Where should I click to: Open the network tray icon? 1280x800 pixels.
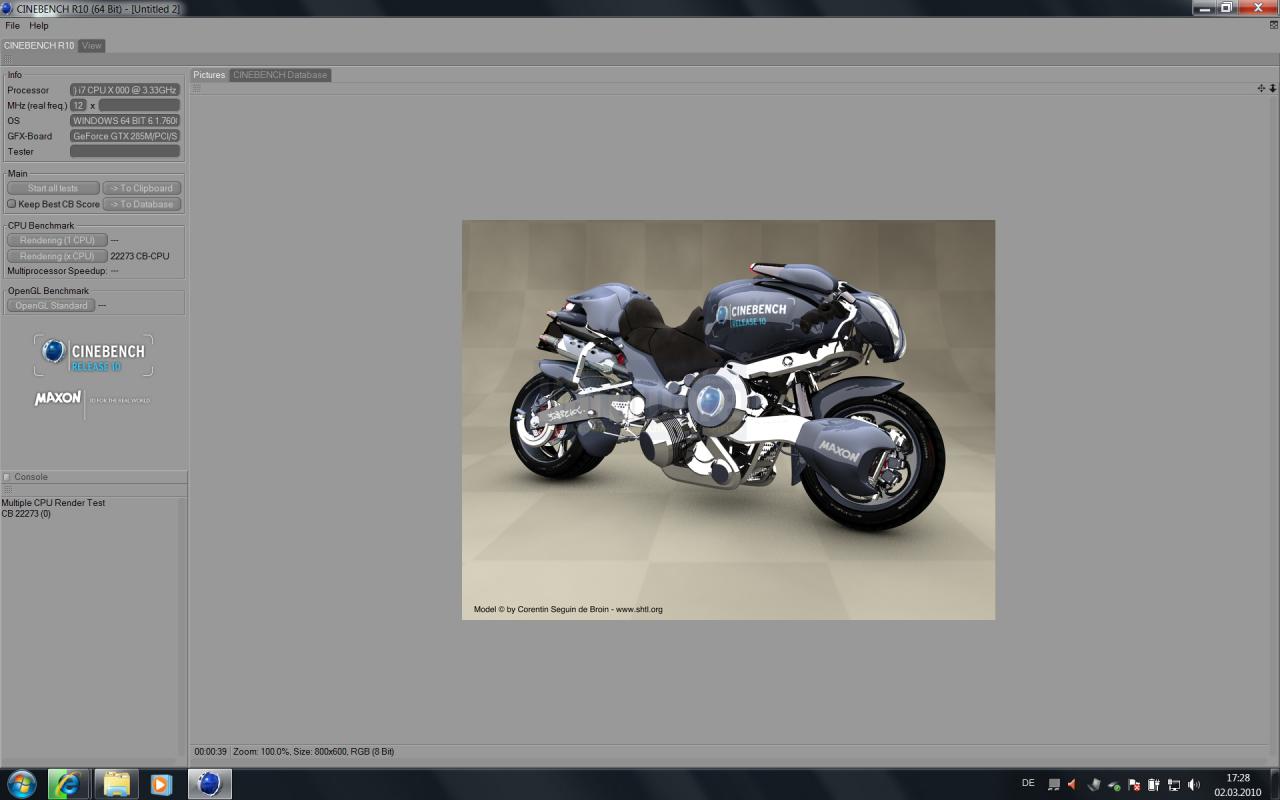point(1174,785)
